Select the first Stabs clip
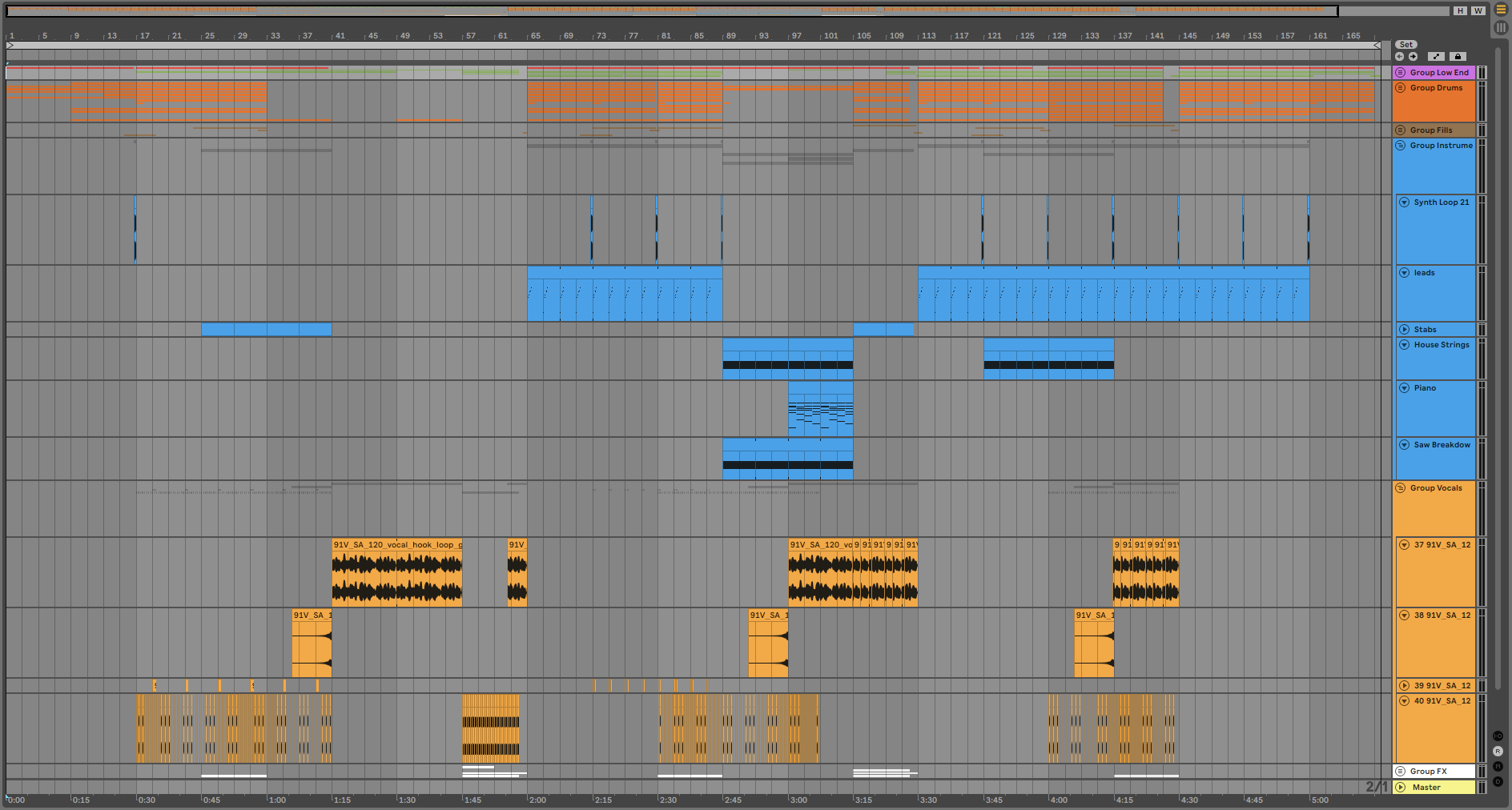The height and width of the screenshot is (810, 1512). [267, 330]
